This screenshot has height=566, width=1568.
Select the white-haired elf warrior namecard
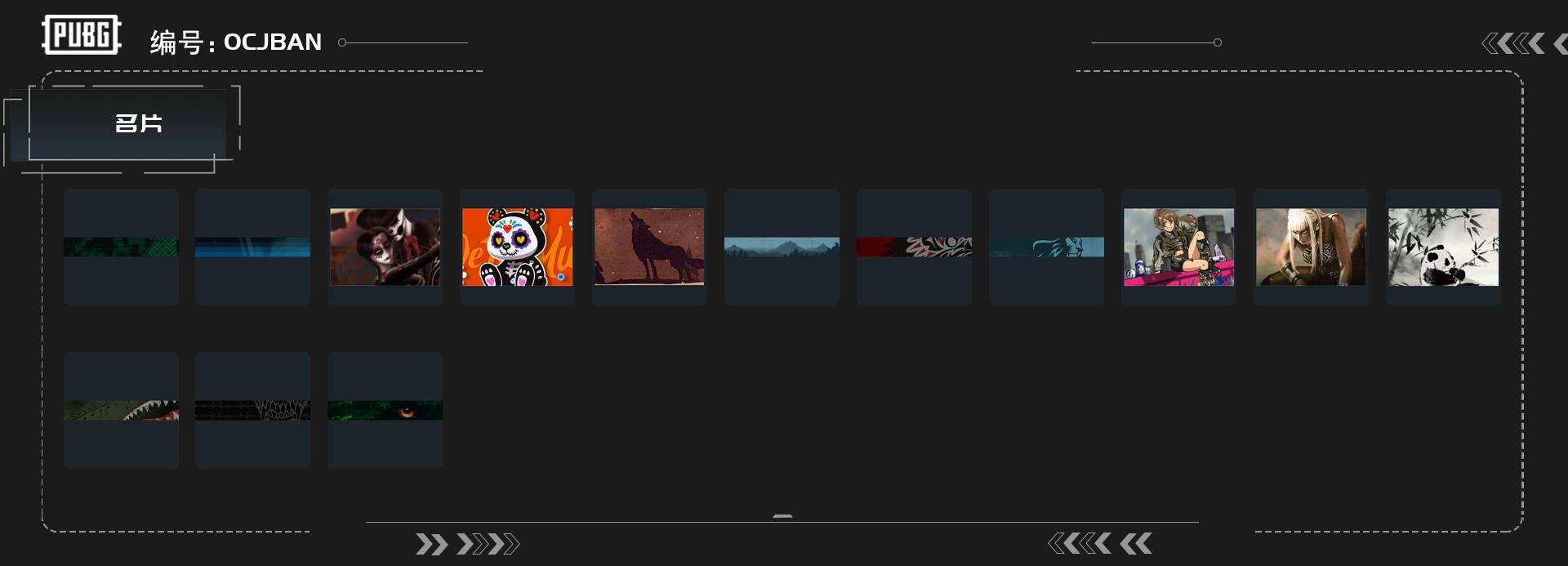1311,247
